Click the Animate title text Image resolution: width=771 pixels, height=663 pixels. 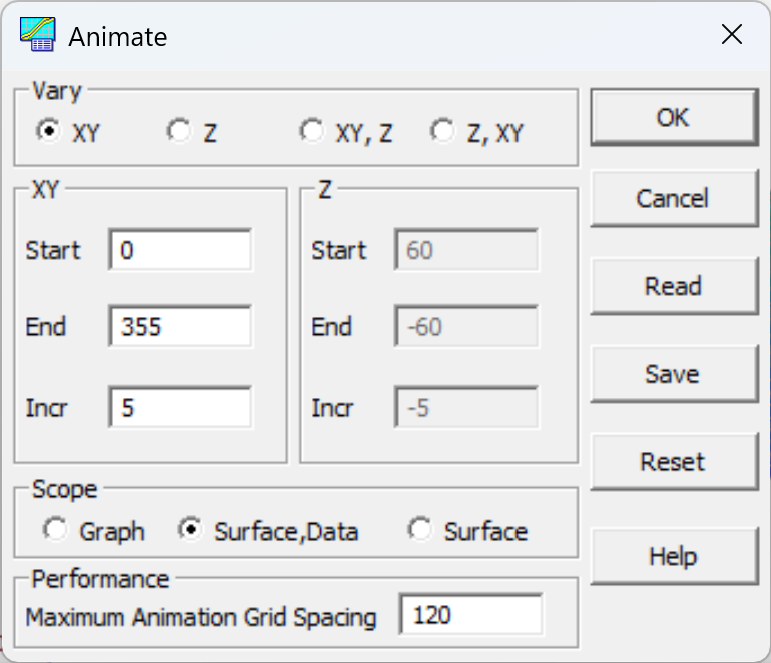118,37
